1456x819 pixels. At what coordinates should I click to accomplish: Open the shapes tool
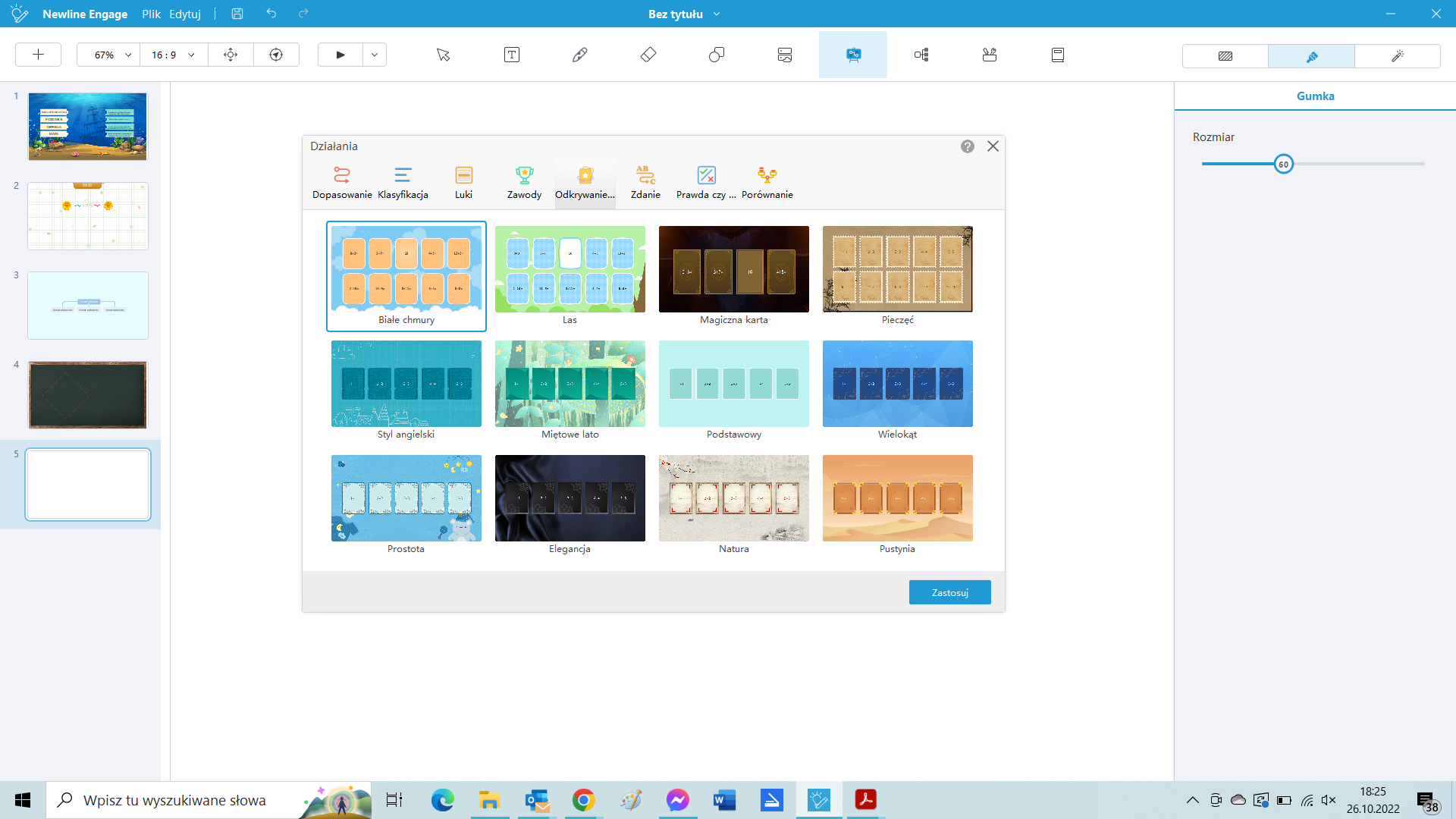[x=716, y=55]
